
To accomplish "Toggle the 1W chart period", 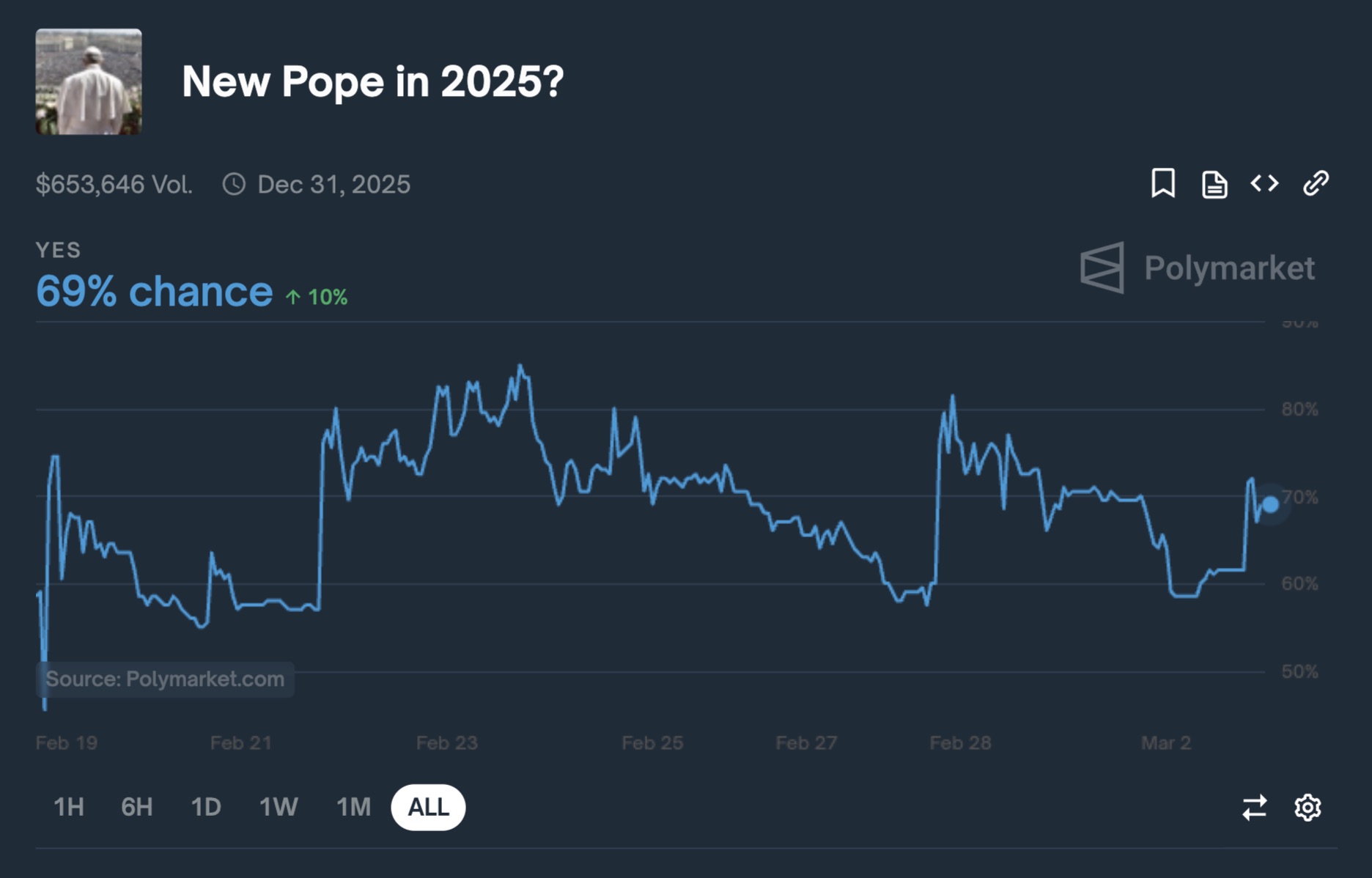I will tap(279, 806).
